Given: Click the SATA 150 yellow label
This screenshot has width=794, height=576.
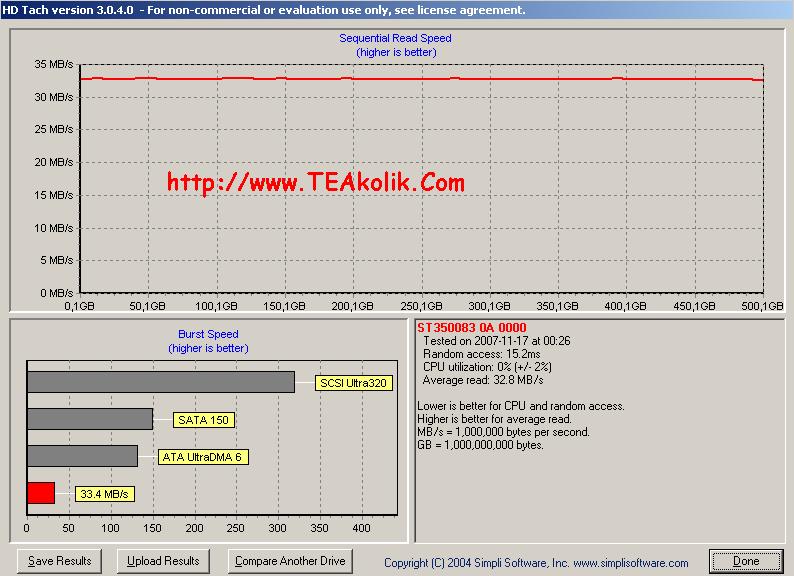Looking at the screenshot, I should [204, 420].
